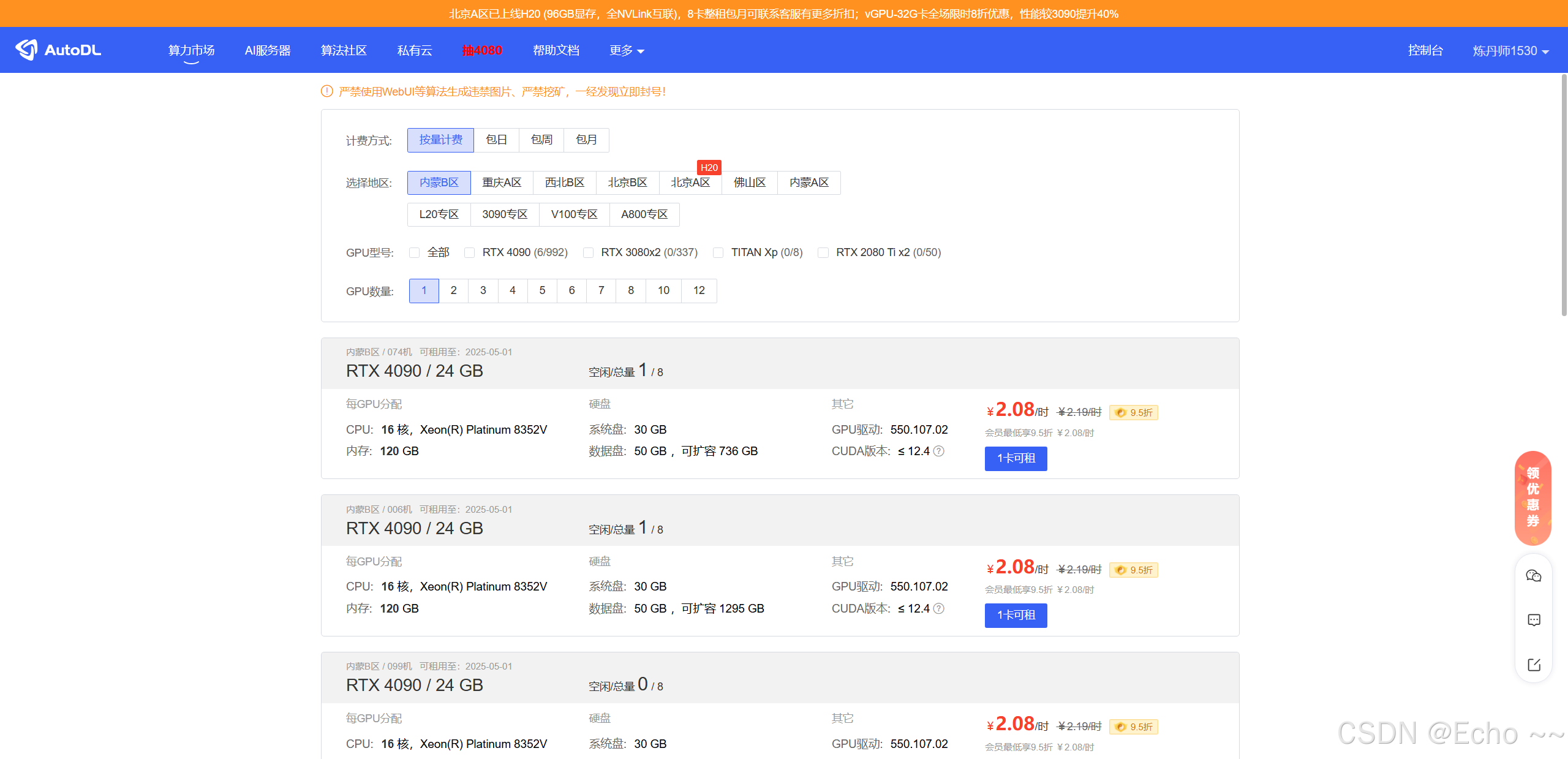This screenshot has height=759, width=1568.
Task: Click the AutoDL logo icon
Action: (27, 50)
